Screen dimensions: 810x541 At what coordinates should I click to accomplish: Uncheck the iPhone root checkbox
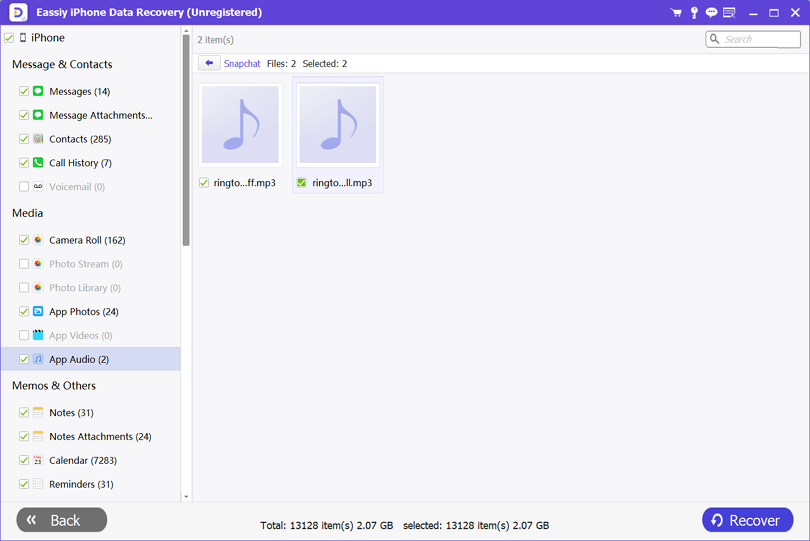[9, 38]
